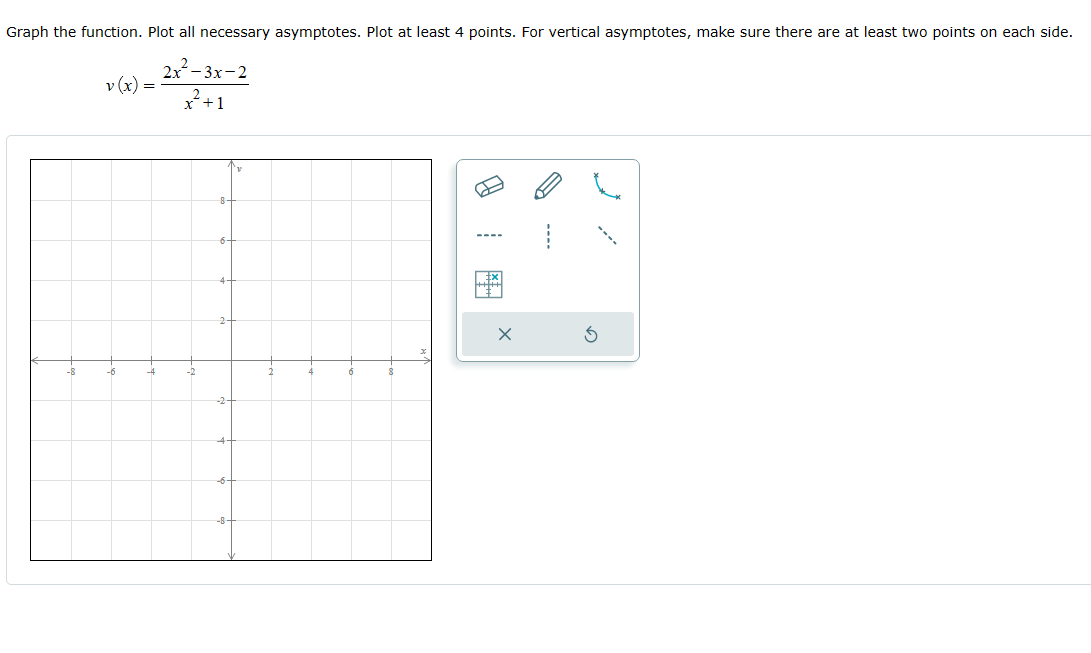Select the eraser tool

(x=489, y=186)
